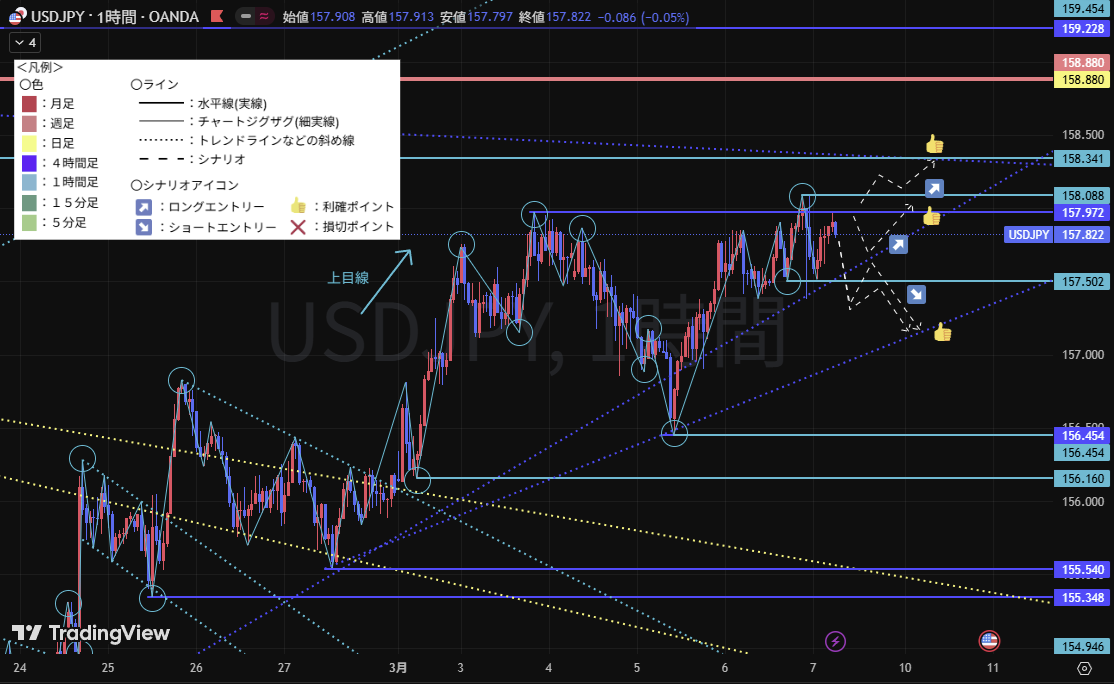Toggle the pink wavy-line pill indicator
The height and width of the screenshot is (684, 1114).
(x=264, y=17)
